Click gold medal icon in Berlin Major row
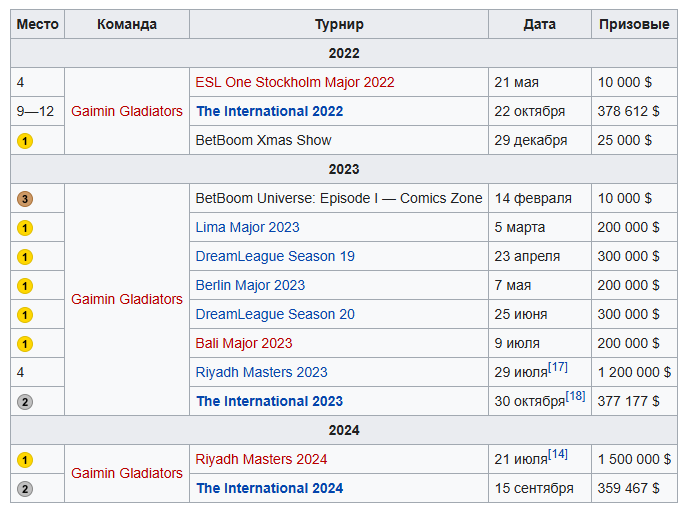 (x=25, y=286)
